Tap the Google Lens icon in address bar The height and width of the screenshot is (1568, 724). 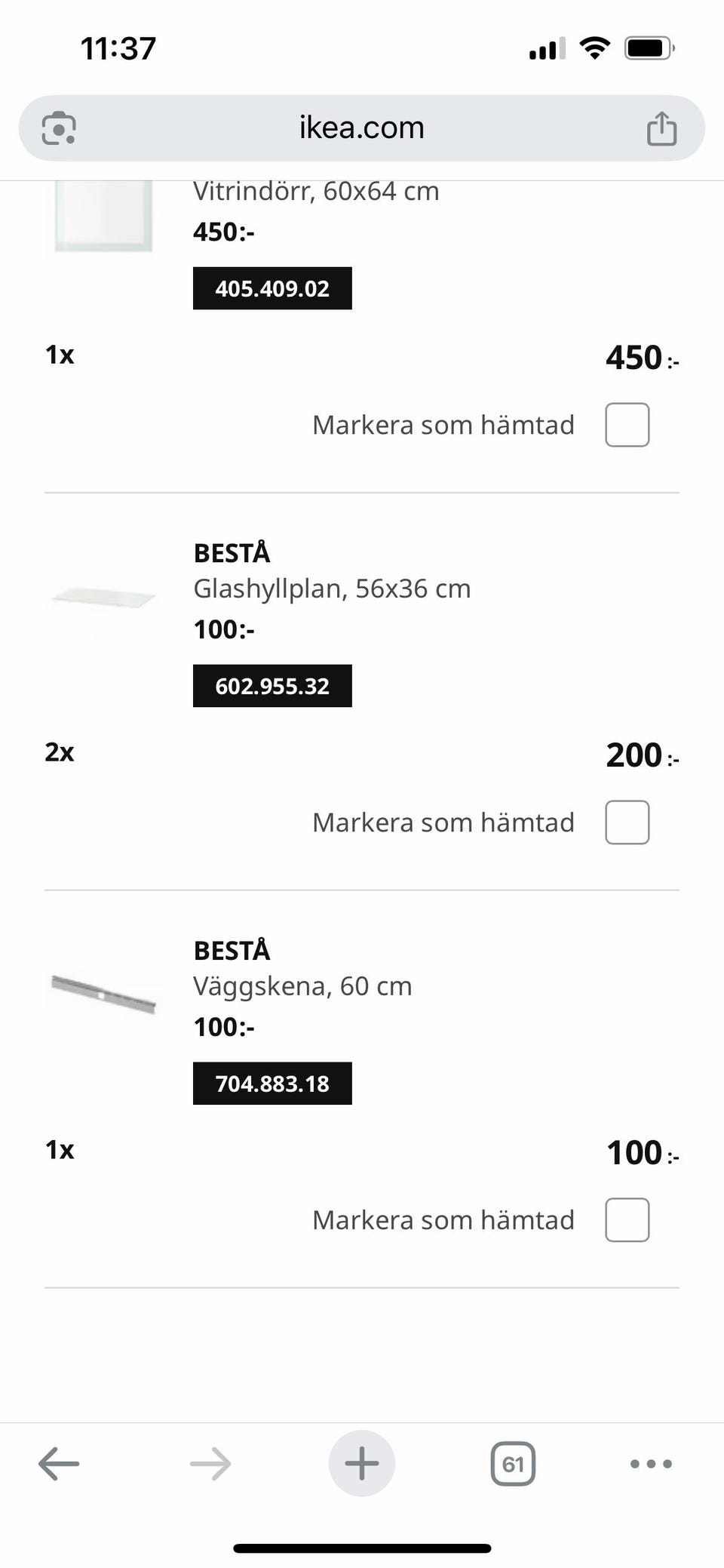pos(59,128)
